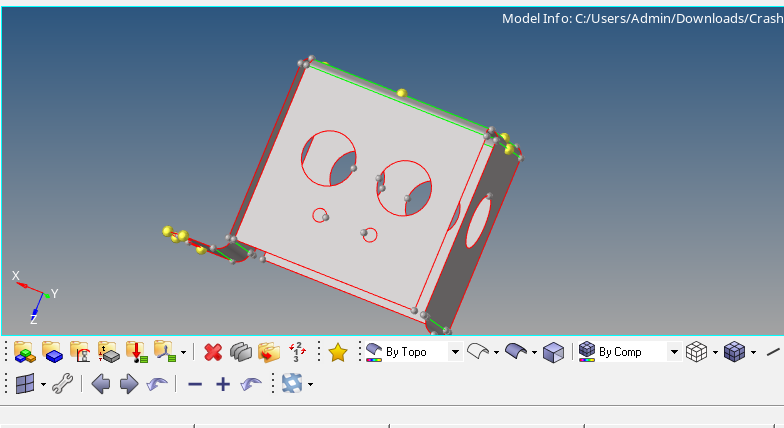
Task: Click the page window layout icon
Action: click(25, 384)
